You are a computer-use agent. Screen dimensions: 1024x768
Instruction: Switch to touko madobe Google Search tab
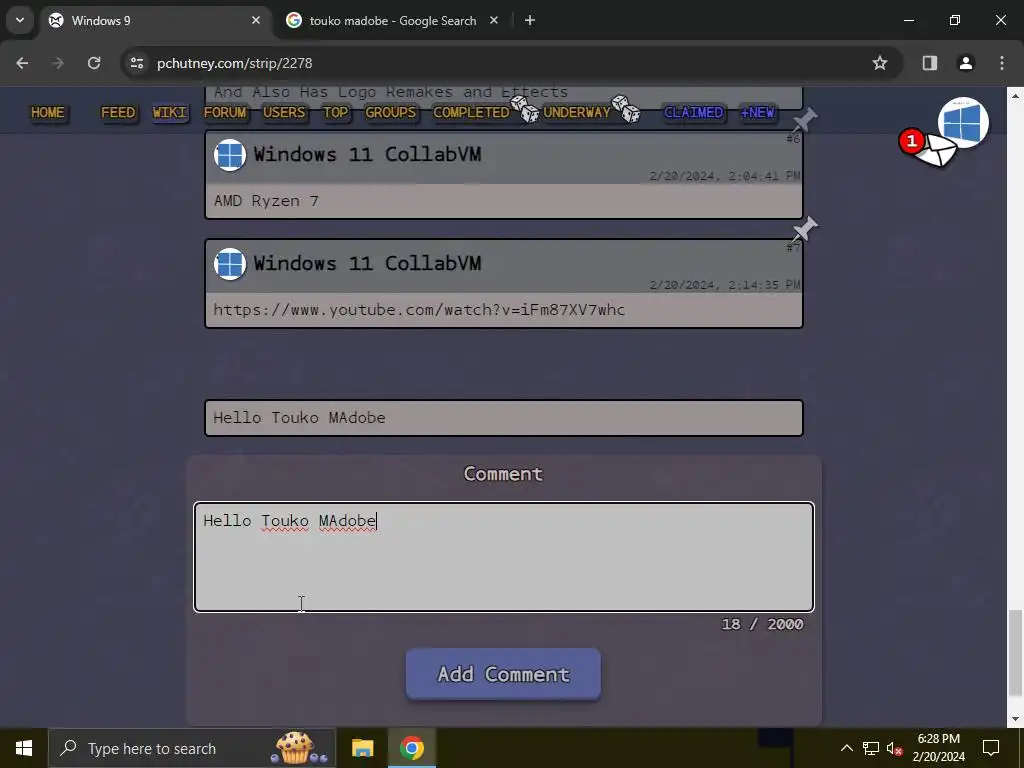pos(392,20)
